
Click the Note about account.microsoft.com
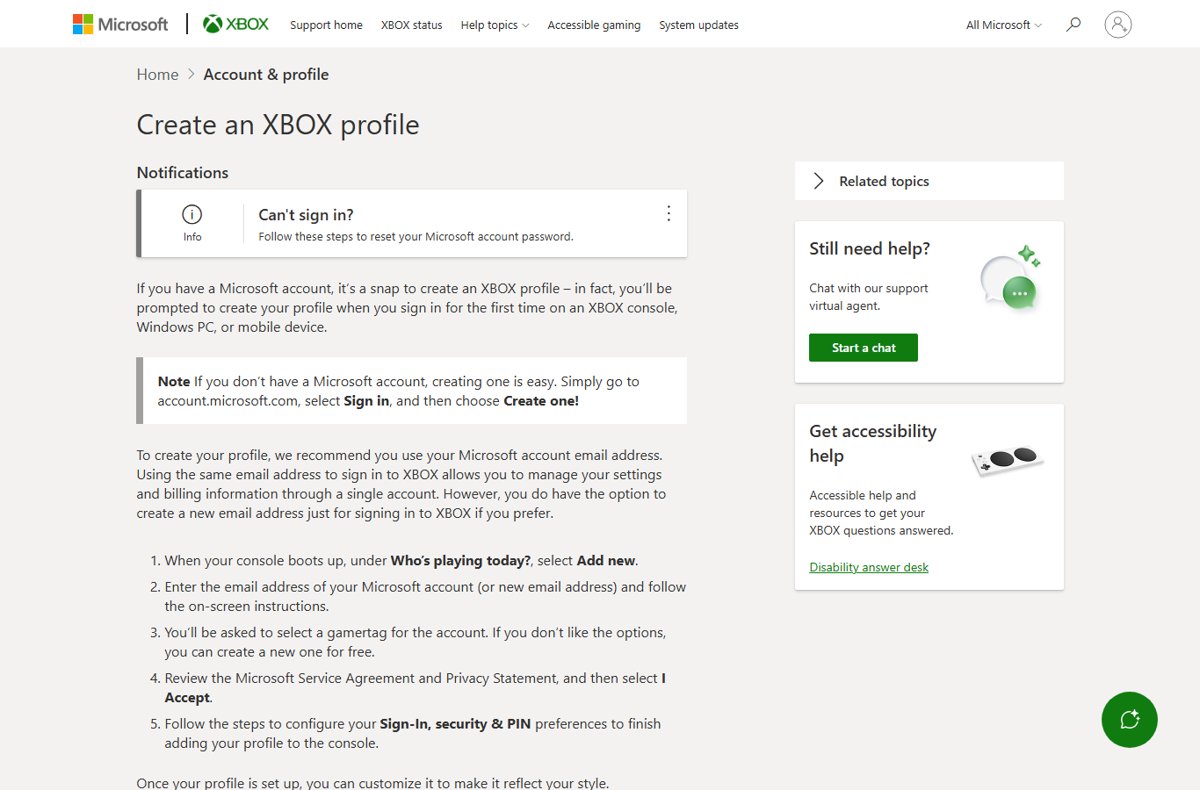pos(412,391)
